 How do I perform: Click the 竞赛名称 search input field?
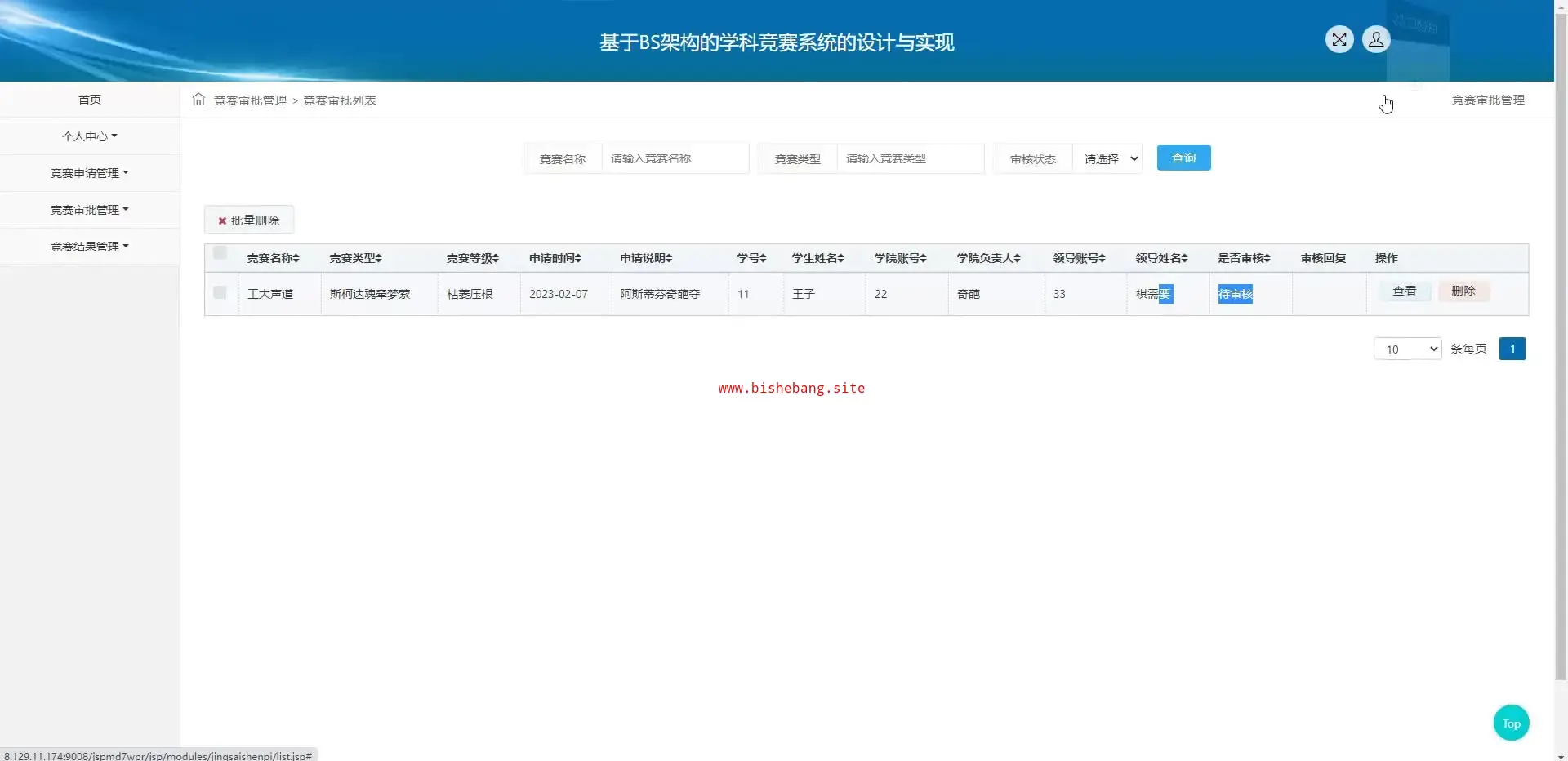point(674,158)
